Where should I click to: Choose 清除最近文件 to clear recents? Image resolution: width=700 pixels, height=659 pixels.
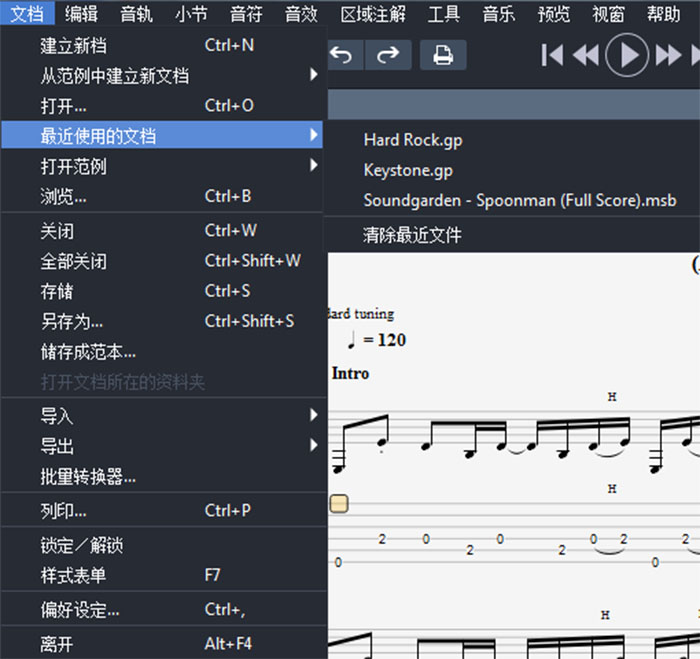click(413, 236)
